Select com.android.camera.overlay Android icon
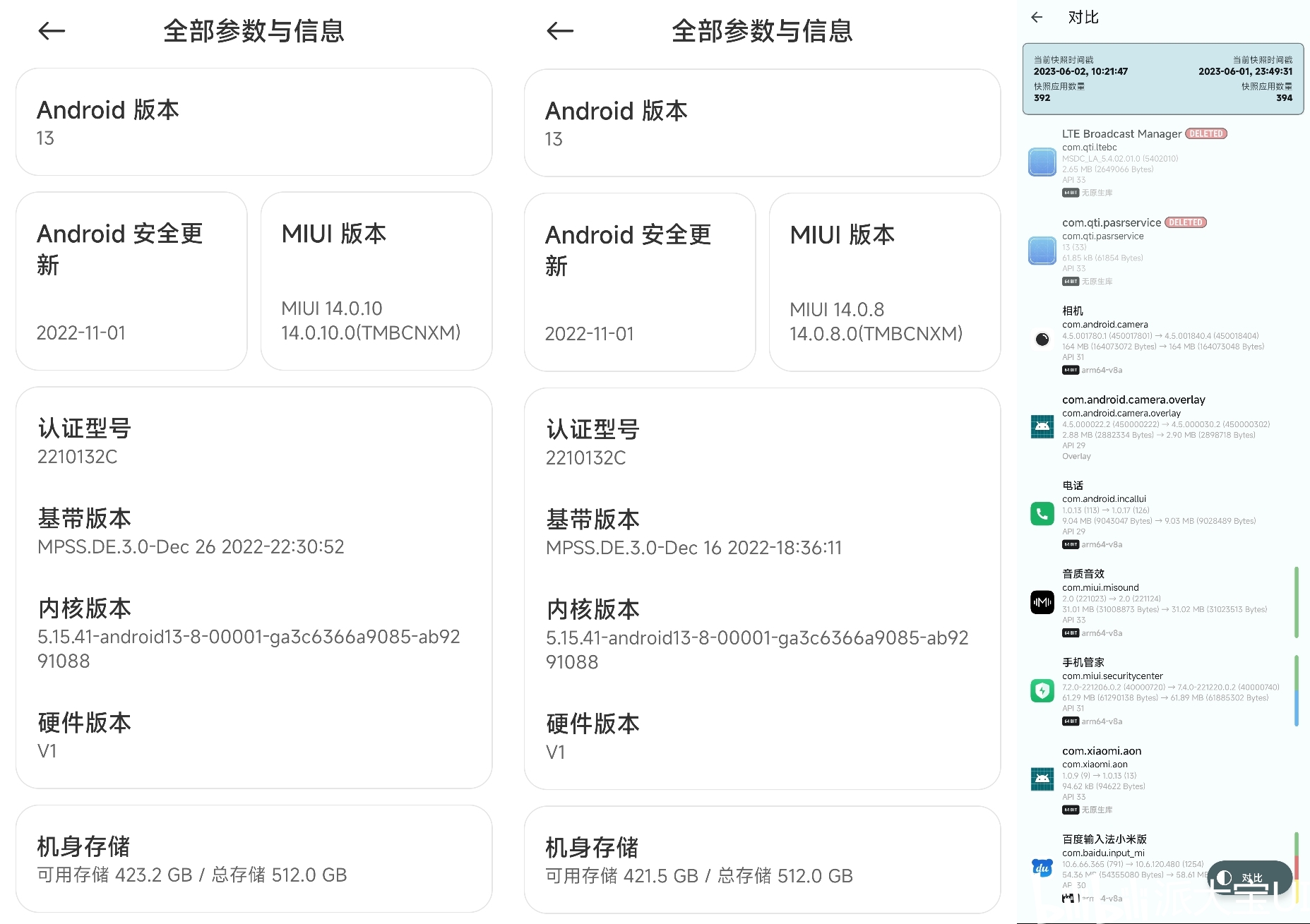 [x=1042, y=427]
